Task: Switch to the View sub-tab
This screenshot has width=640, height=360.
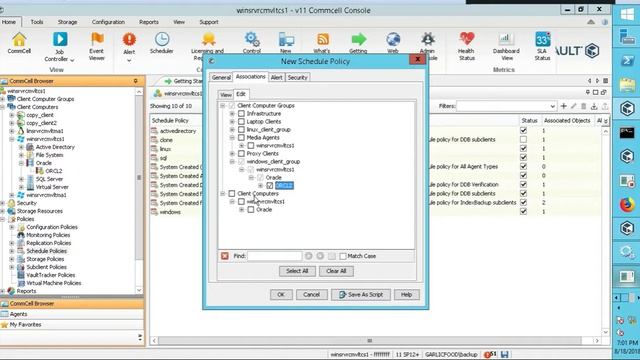Action: click(x=226, y=95)
